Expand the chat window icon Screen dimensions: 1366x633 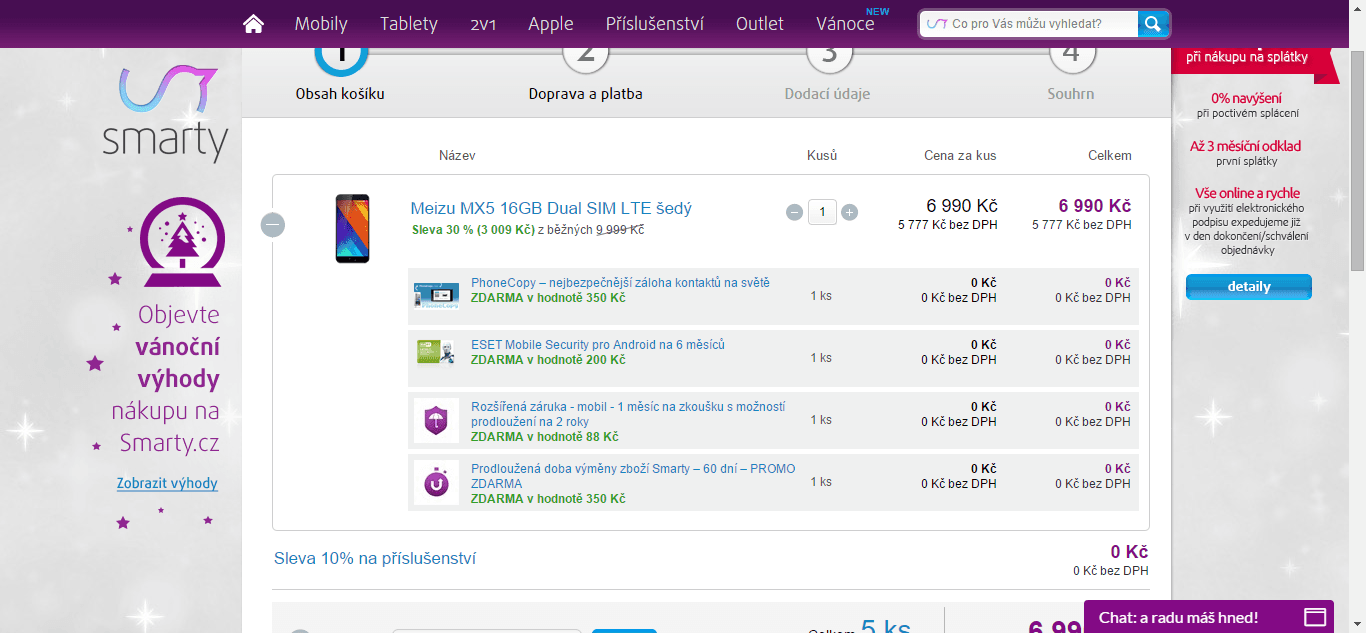[x=1315, y=617]
